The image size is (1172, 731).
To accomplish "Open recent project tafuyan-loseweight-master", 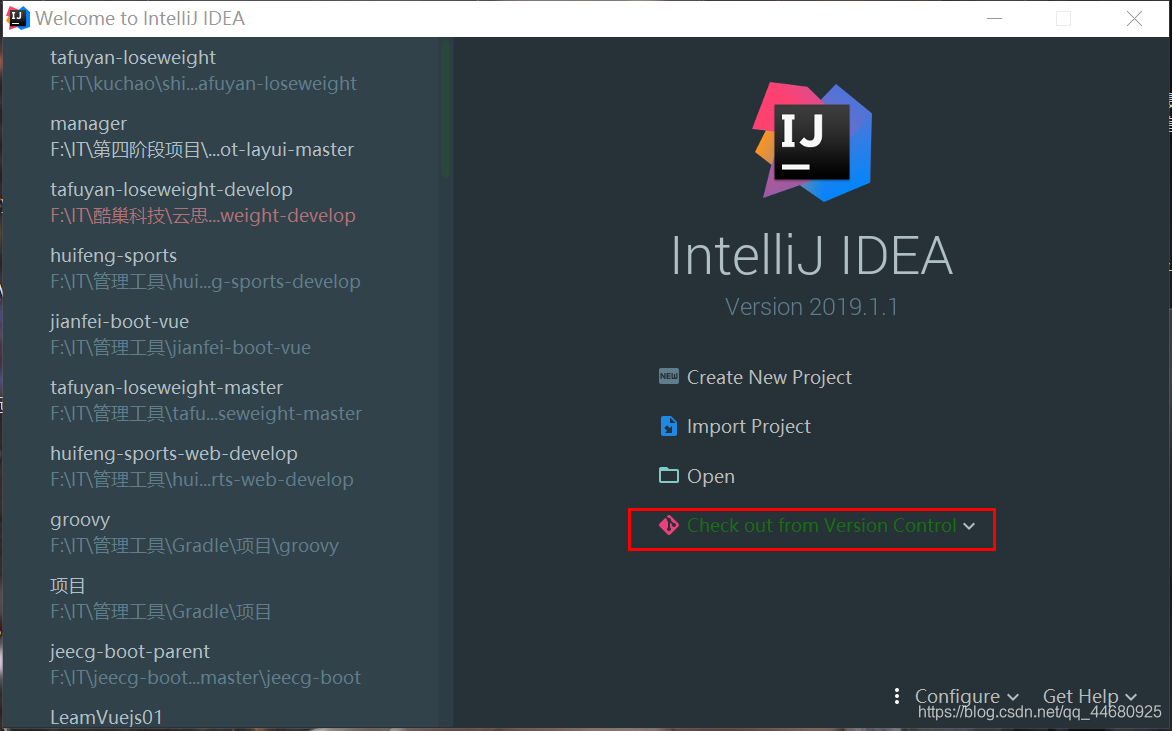I will pyautogui.click(x=167, y=387).
